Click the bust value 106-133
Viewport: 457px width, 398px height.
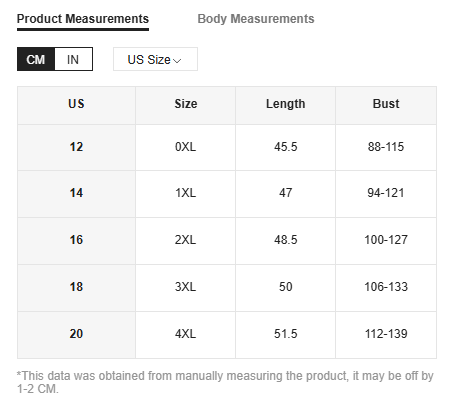coord(386,287)
